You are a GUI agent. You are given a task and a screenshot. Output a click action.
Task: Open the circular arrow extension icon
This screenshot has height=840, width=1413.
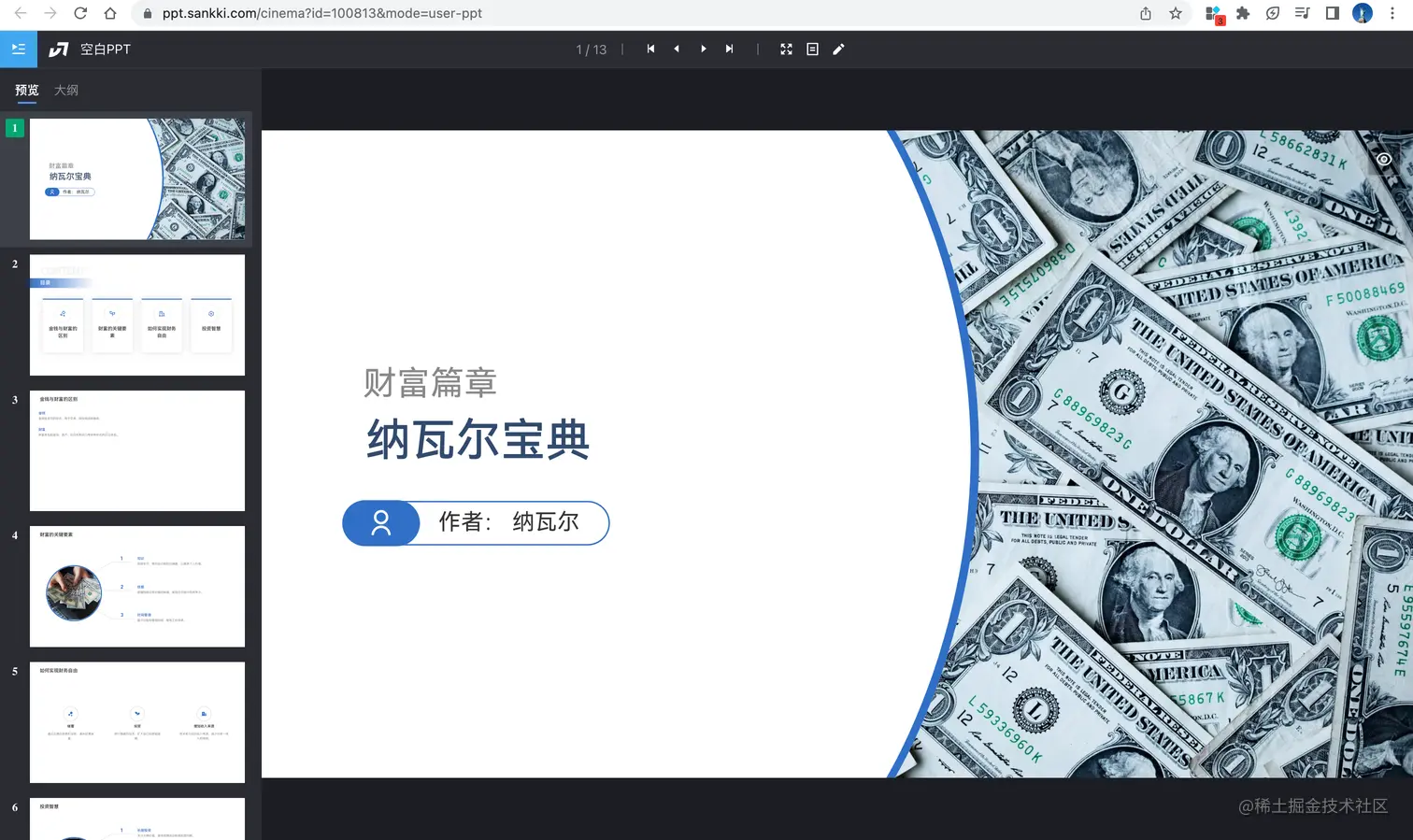pos(1273,13)
